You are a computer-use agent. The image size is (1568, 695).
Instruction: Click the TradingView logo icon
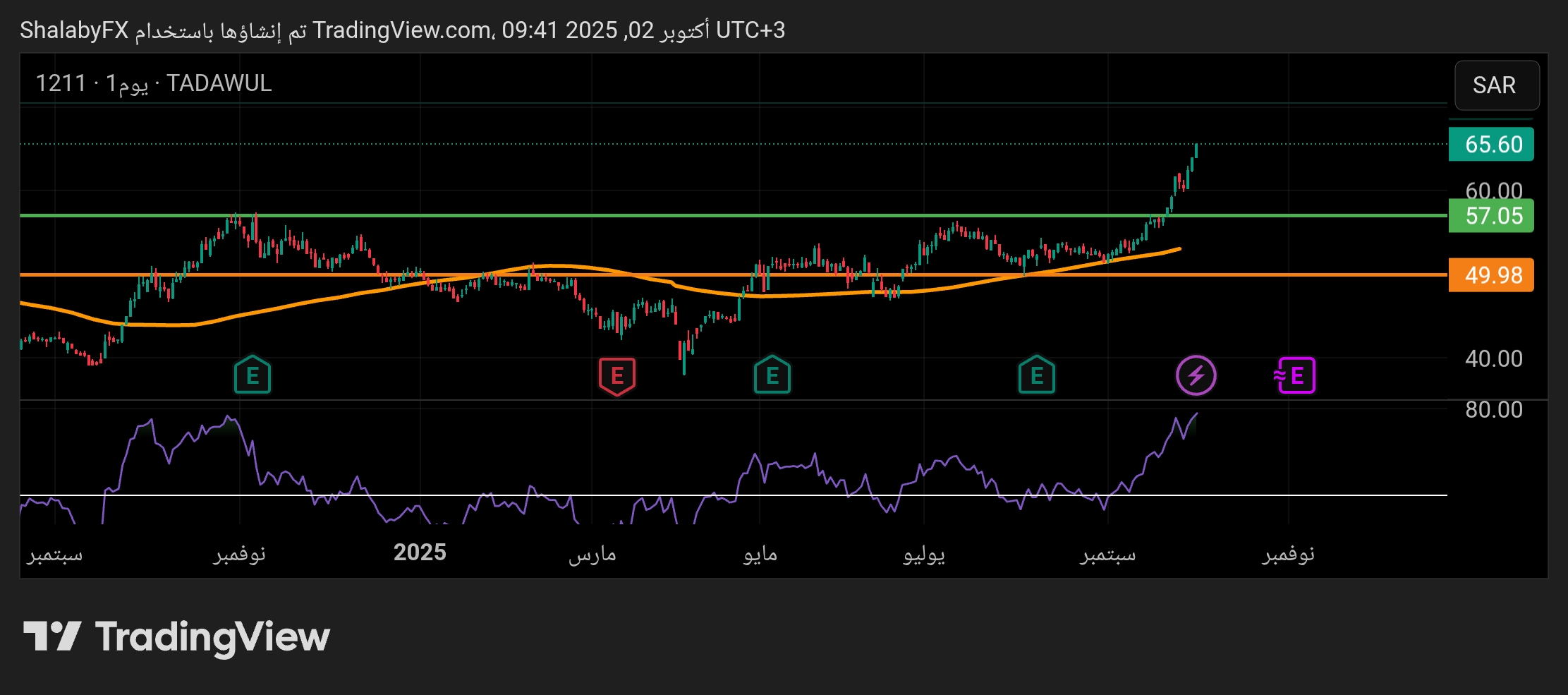tap(52, 636)
